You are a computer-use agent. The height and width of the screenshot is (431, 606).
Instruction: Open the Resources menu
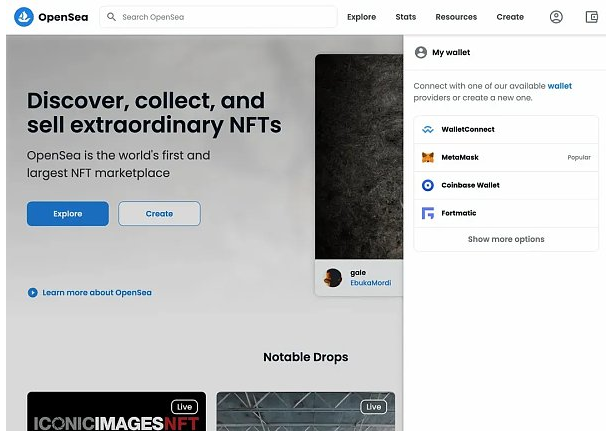[x=456, y=17]
